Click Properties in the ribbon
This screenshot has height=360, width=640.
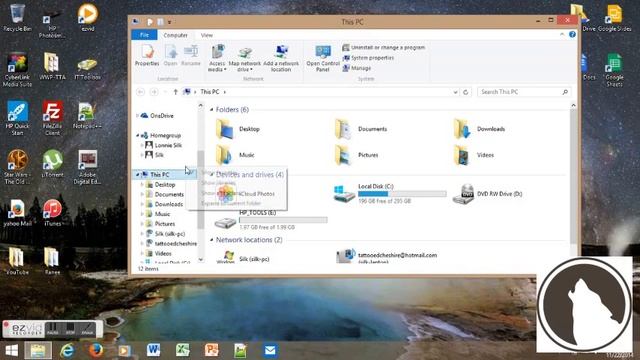click(147, 56)
